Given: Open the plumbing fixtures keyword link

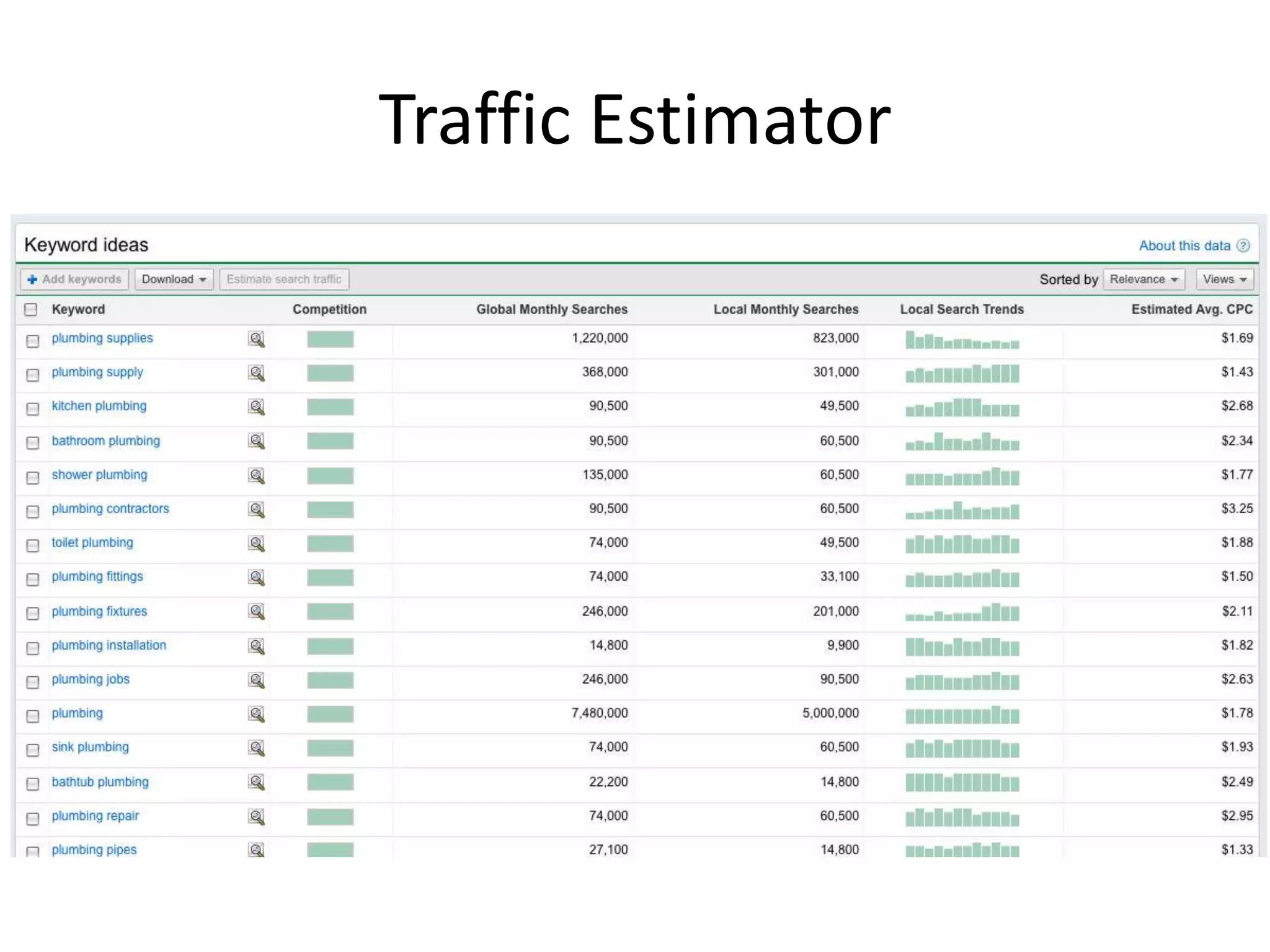Looking at the screenshot, I should (x=99, y=612).
